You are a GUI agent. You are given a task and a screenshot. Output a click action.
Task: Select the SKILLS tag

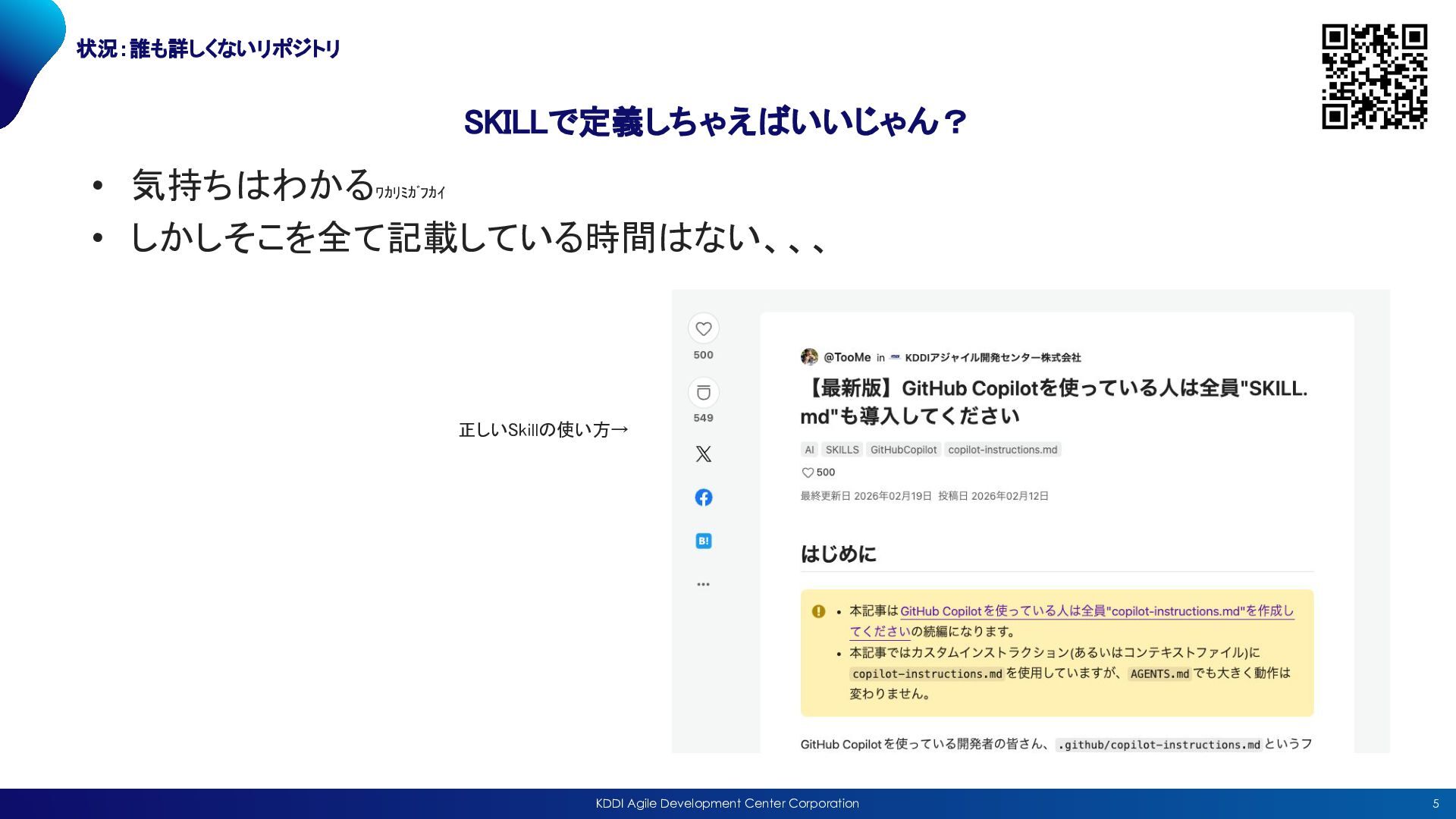point(842,450)
